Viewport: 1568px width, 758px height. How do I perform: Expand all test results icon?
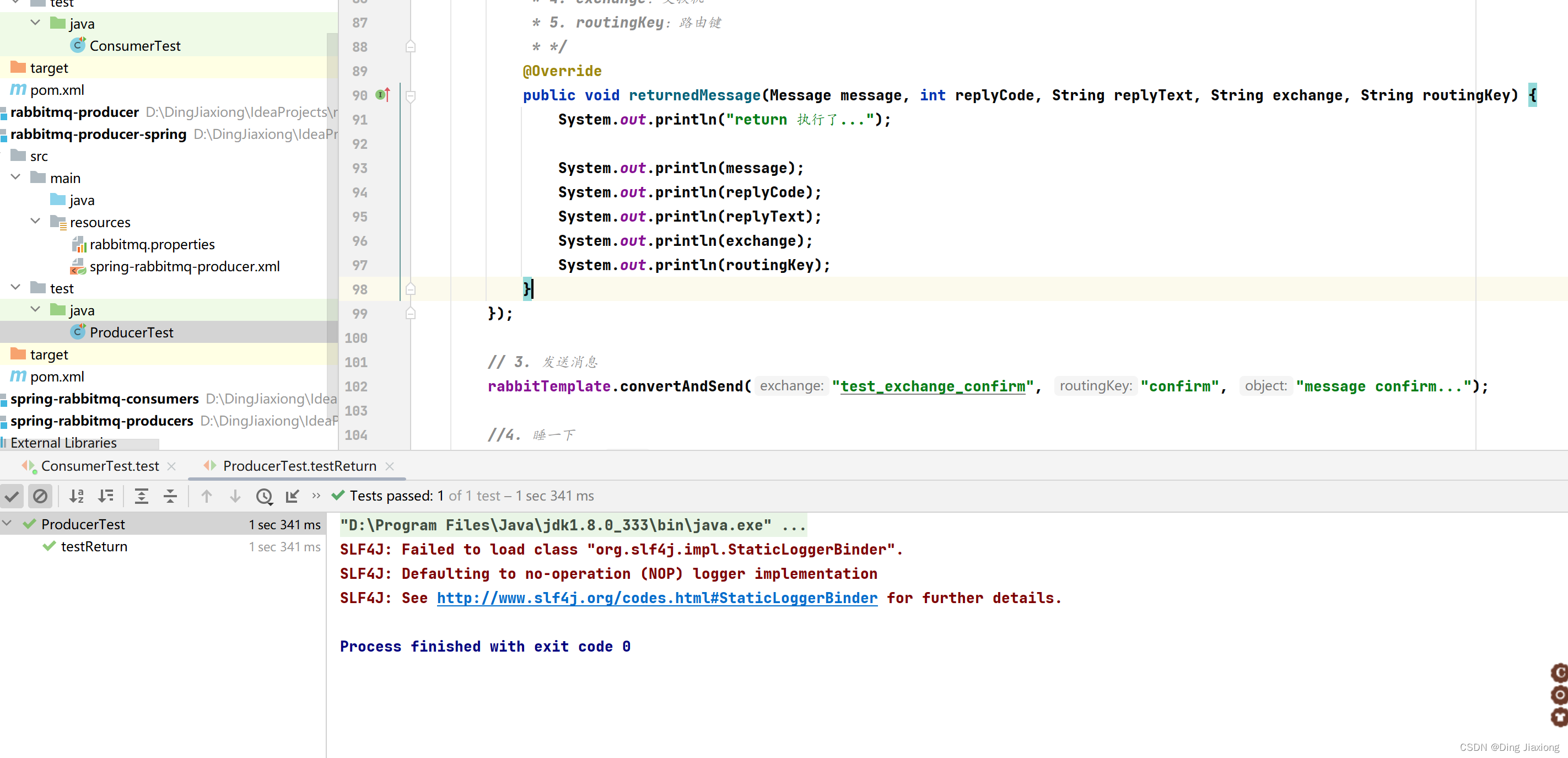coord(141,496)
